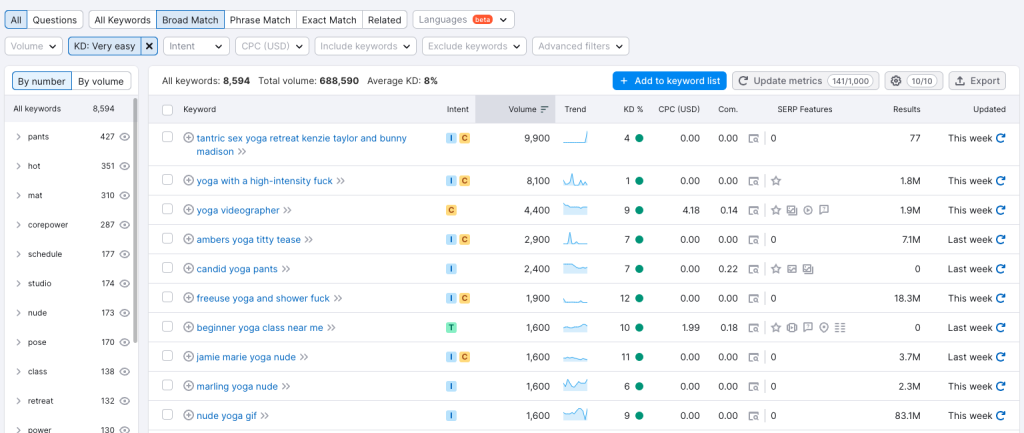Open the Intent filter dropdown

coord(197,46)
